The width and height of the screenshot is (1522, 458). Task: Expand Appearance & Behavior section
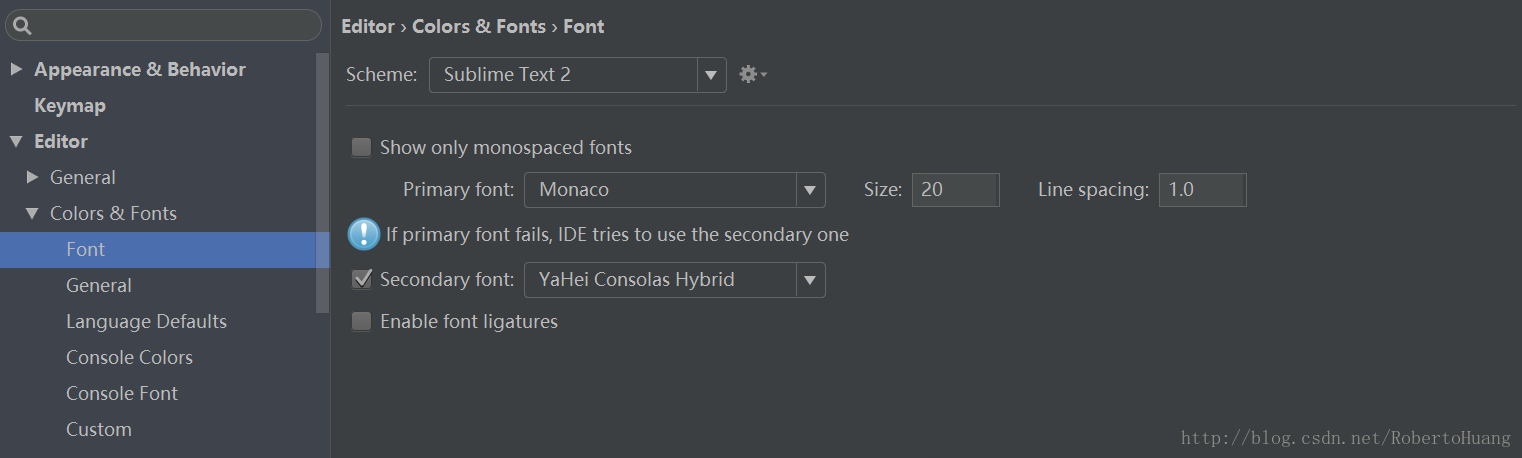click(x=16, y=69)
